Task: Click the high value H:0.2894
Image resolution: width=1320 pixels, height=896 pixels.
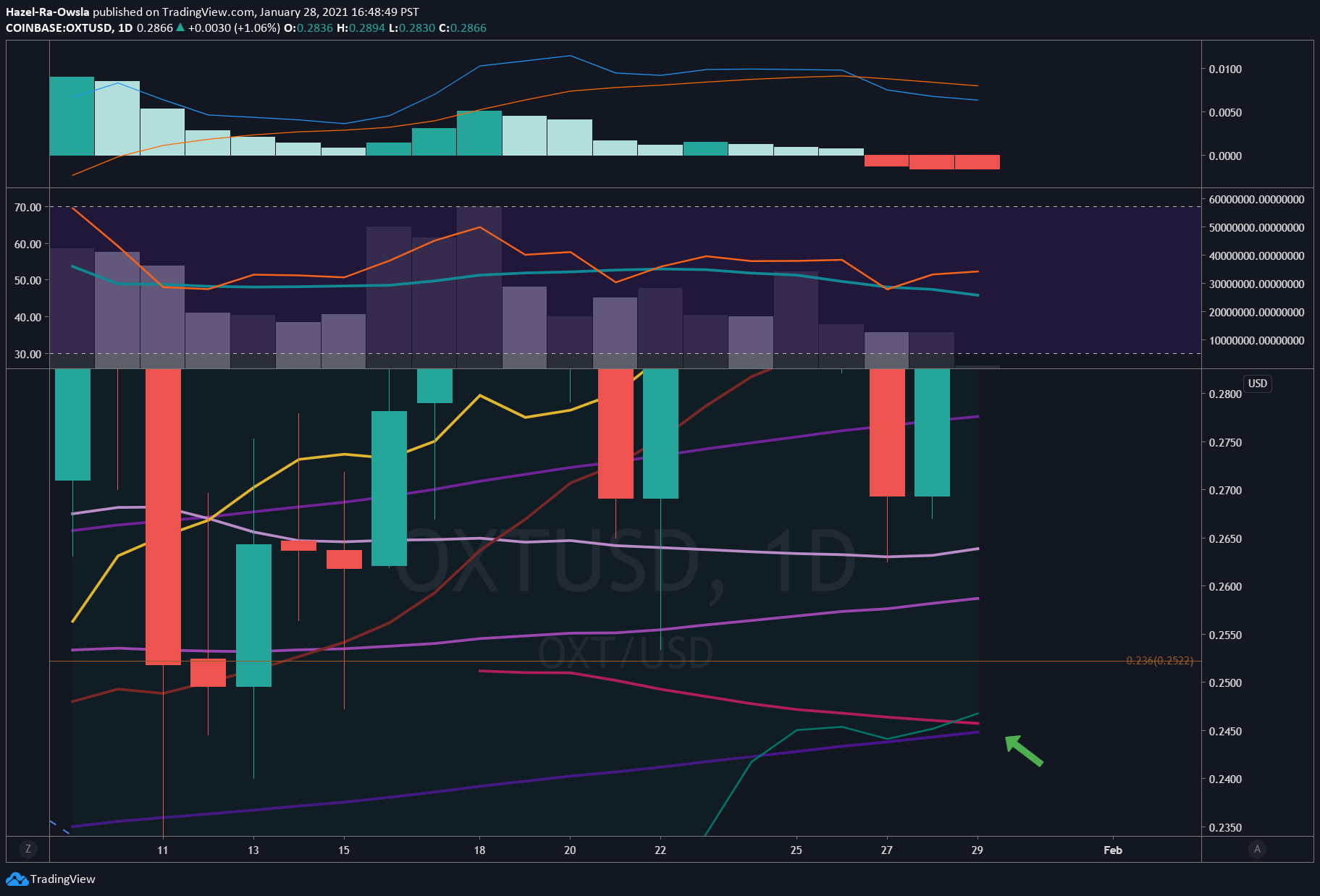Action: [361, 28]
